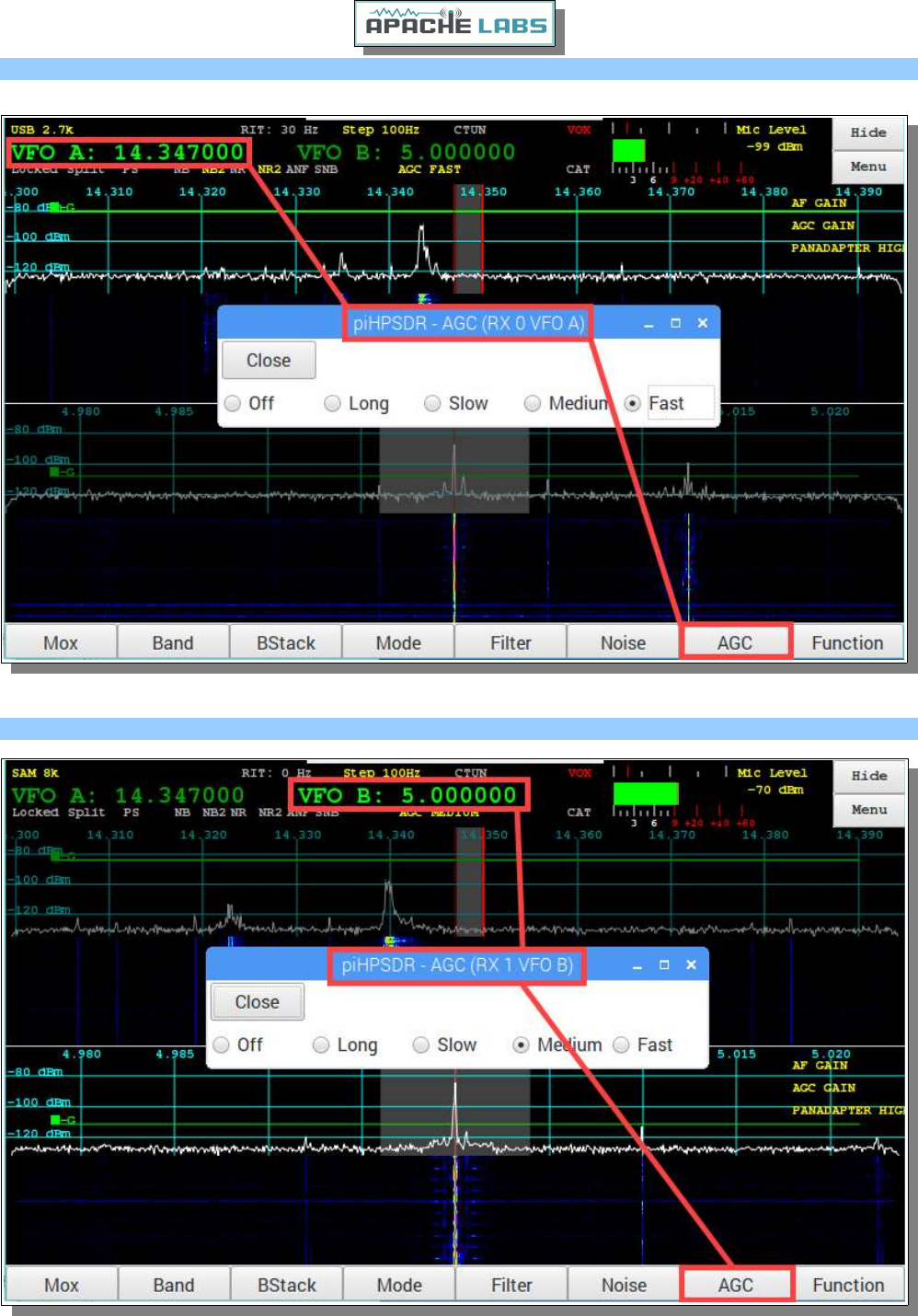Click '-99 dBm' signal reading
The width and height of the screenshot is (918, 1316).
click(x=775, y=146)
